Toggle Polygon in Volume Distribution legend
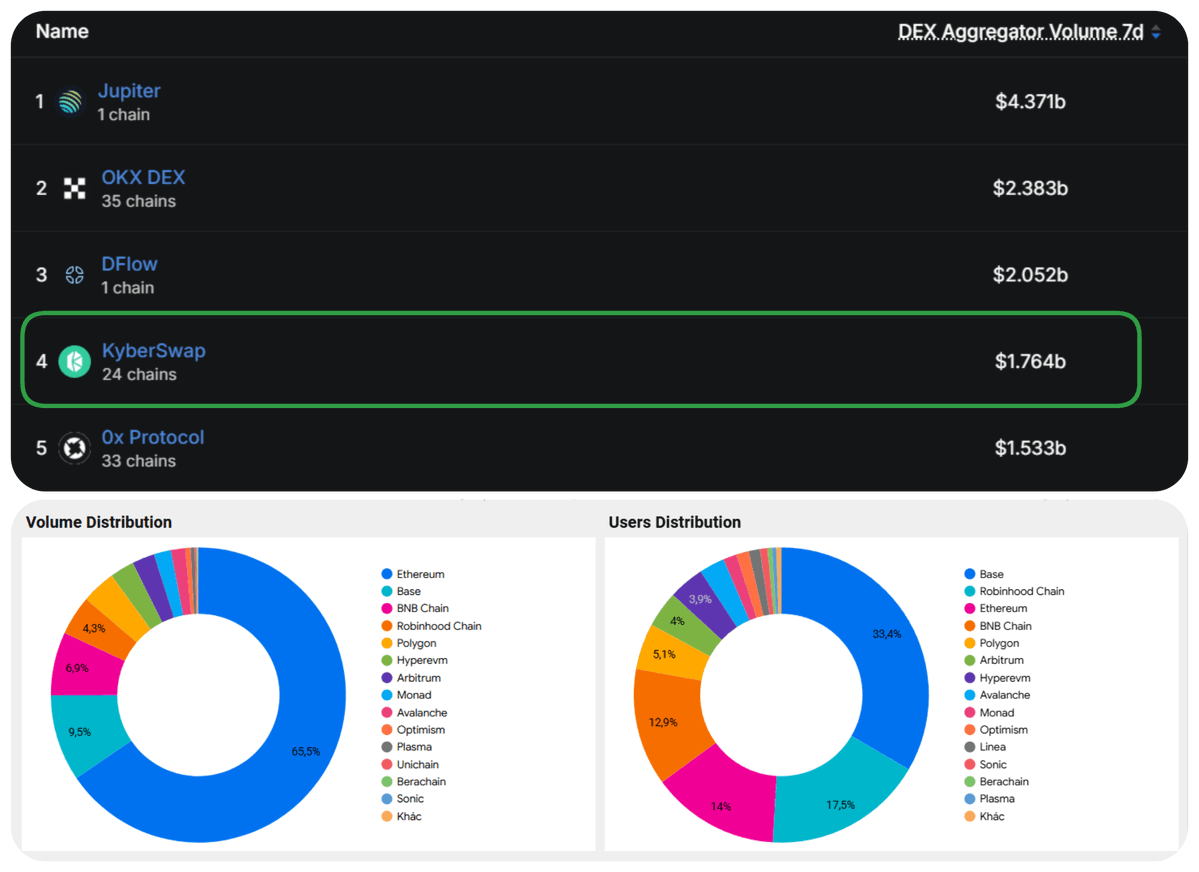The width and height of the screenshot is (1199, 872). point(409,643)
